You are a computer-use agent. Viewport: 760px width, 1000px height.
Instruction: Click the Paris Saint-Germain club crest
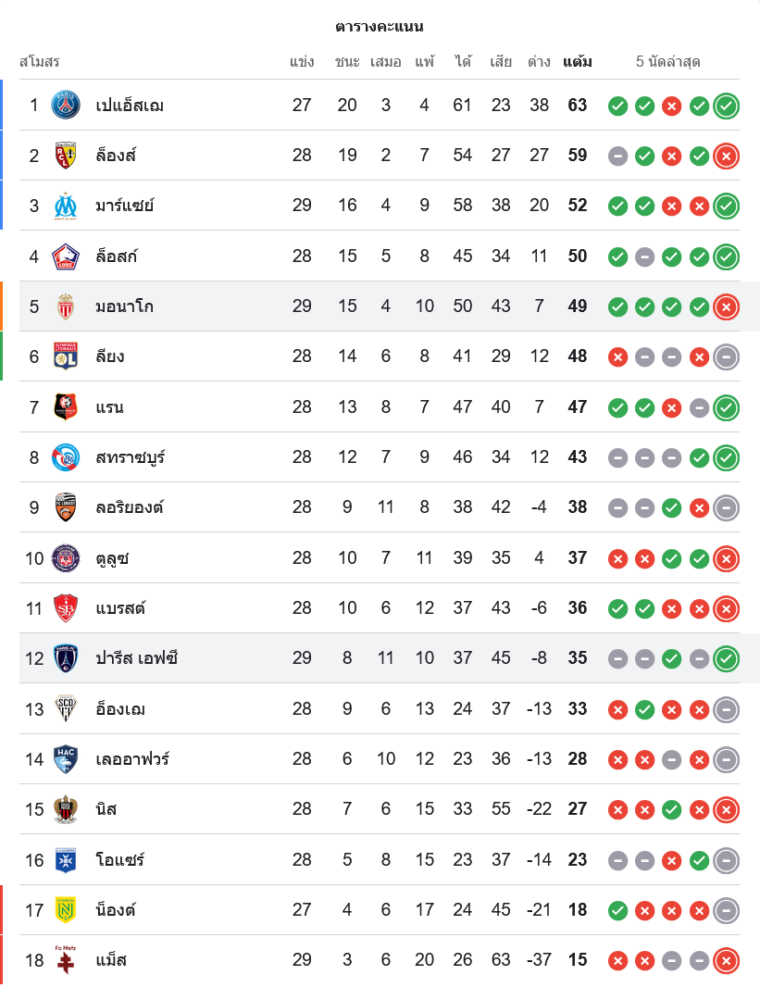click(66, 105)
